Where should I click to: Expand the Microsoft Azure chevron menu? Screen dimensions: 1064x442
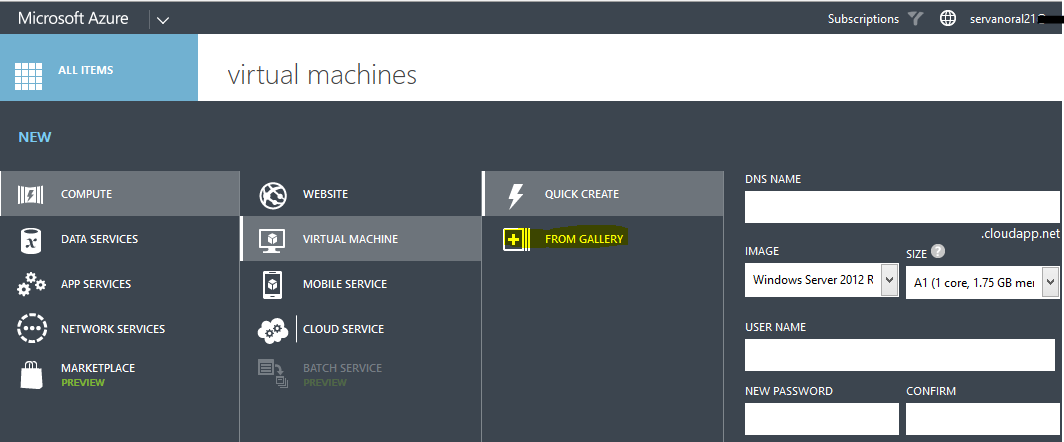click(x=163, y=19)
